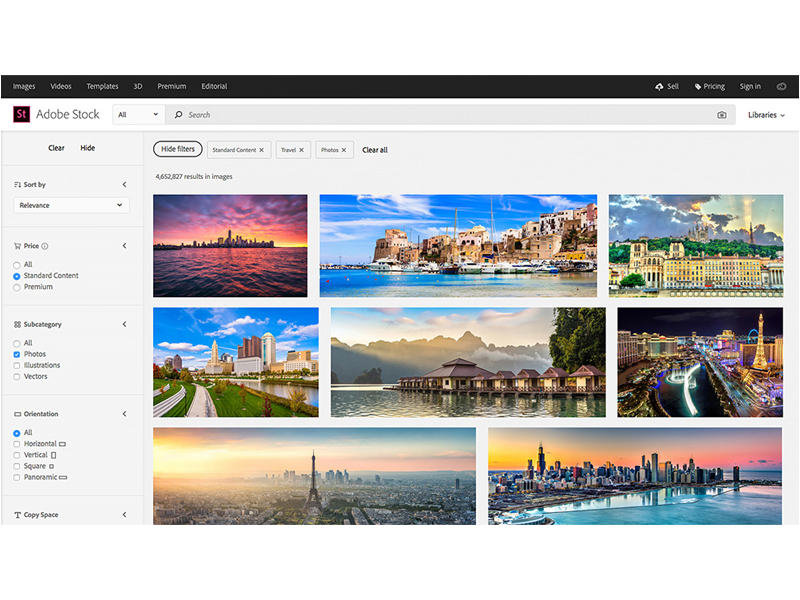Uncheck the Photos subcategory checkbox
The height and width of the screenshot is (600, 800).
pyautogui.click(x=17, y=355)
